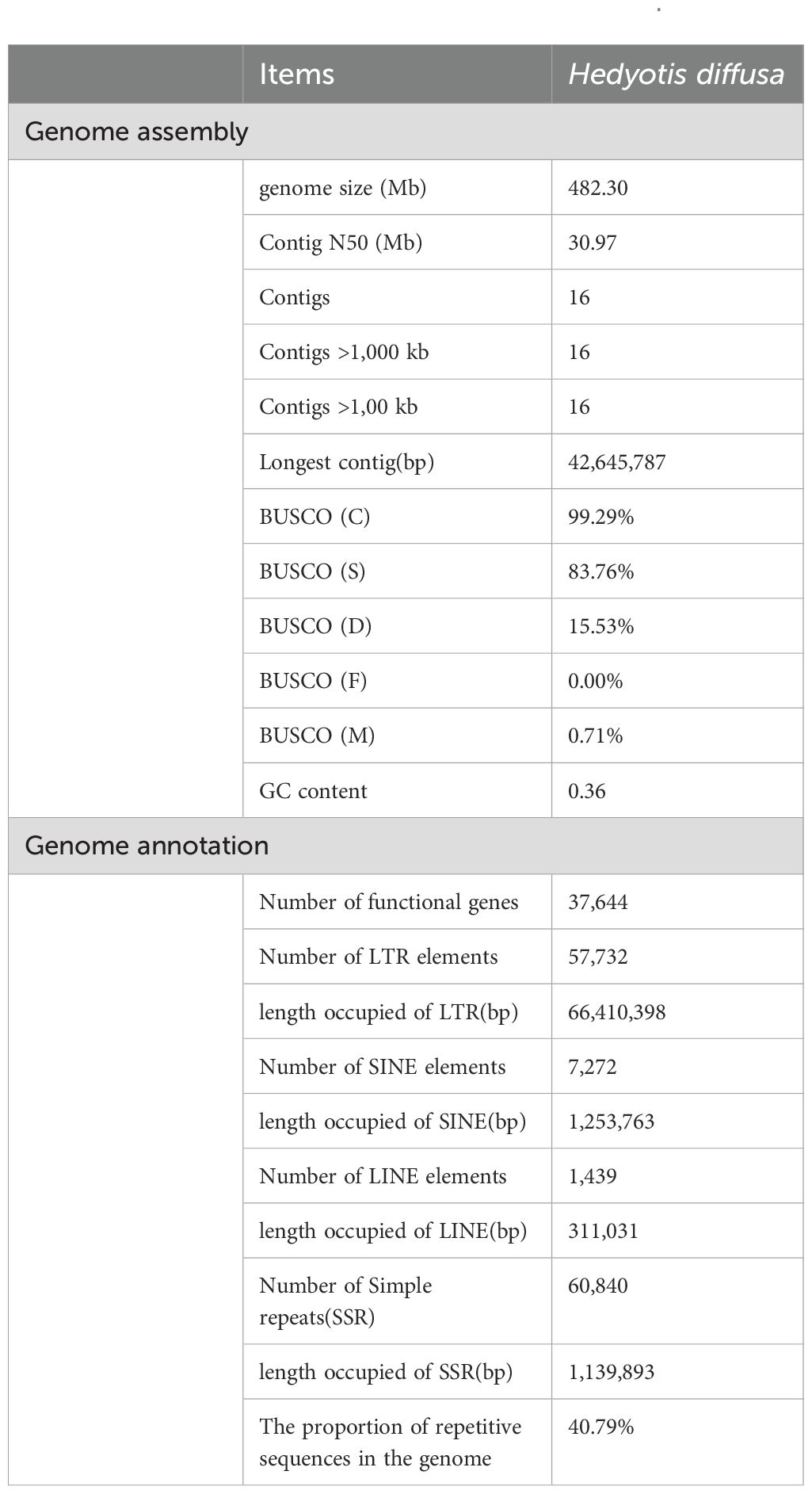Click the SINE elements count 7,272

click(593, 1067)
